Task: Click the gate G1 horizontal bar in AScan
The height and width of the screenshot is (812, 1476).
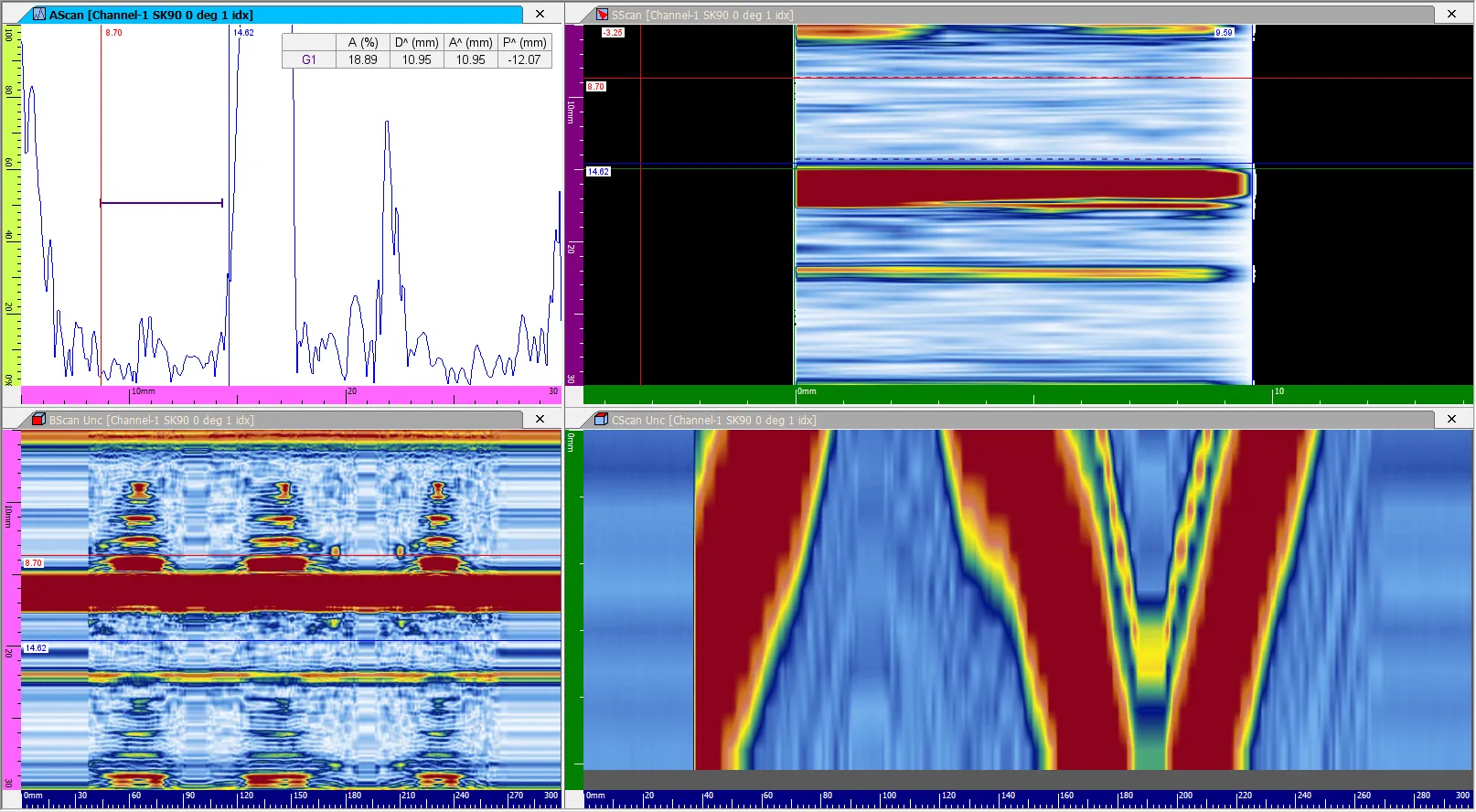Action: click(161, 203)
